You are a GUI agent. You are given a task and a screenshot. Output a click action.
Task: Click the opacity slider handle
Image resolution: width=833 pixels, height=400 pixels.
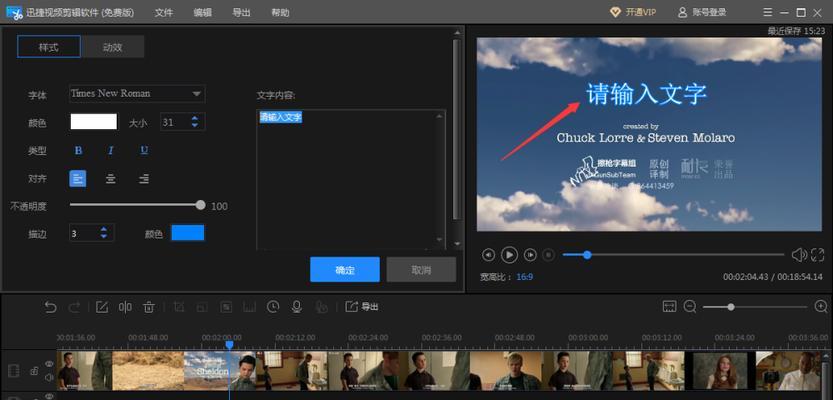pyautogui.click(x=200, y=205)
